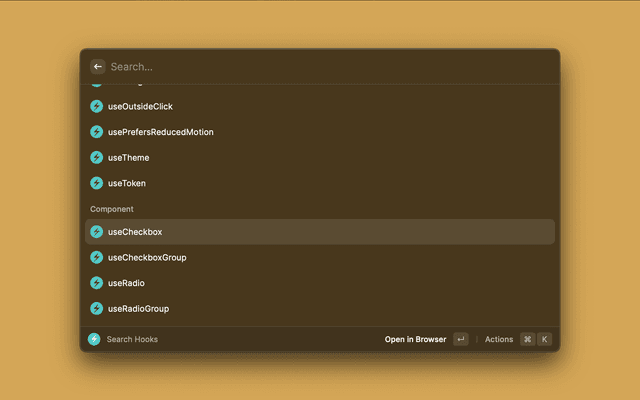Click the useCheckboxGroup lightning icon
Screen dimensions: 640x400
[x=97, y=257]
